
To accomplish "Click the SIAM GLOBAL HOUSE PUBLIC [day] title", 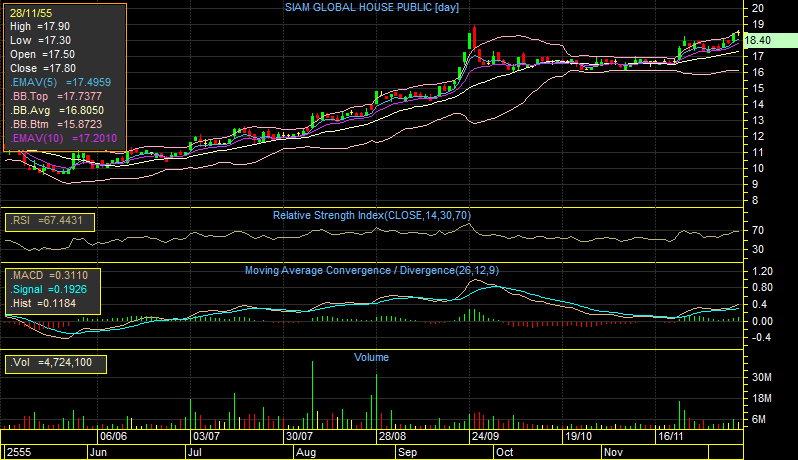I will [372, 8].
